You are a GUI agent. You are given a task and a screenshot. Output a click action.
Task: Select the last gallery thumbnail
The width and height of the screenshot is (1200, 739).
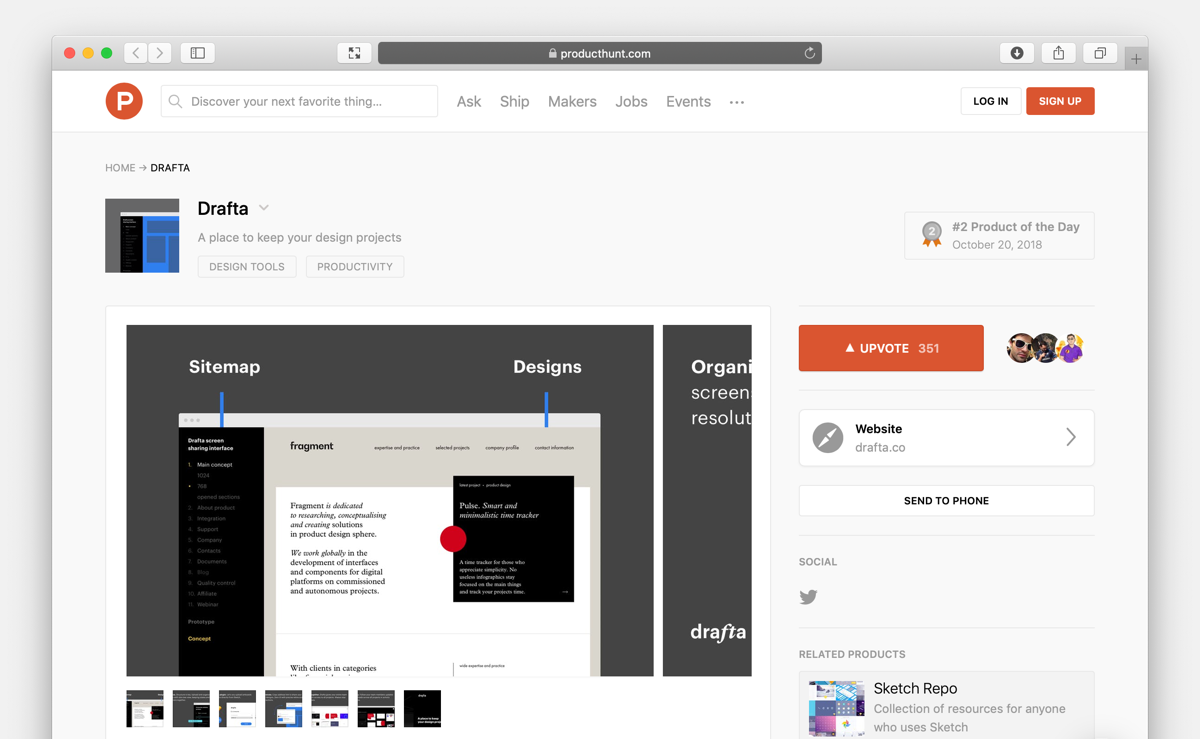point(422,708)
